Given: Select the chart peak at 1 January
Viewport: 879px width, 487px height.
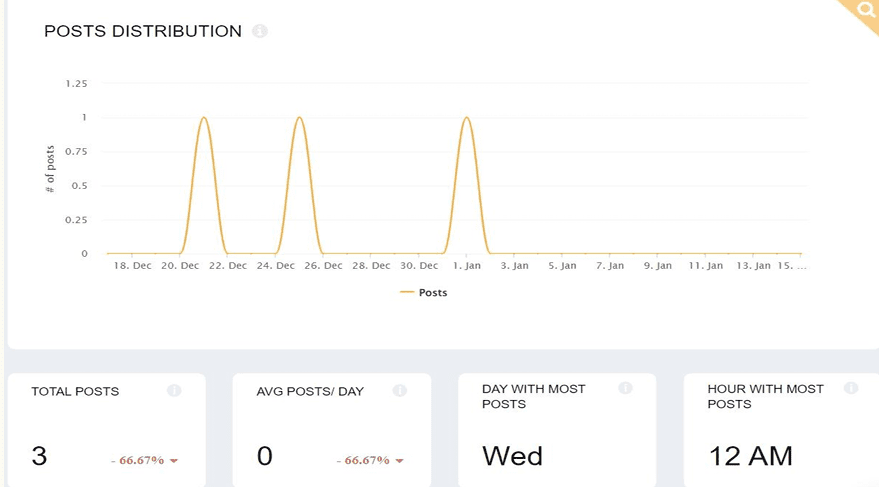Looking at the screenshot, I should pyautogui.click(x=466, y=118).
